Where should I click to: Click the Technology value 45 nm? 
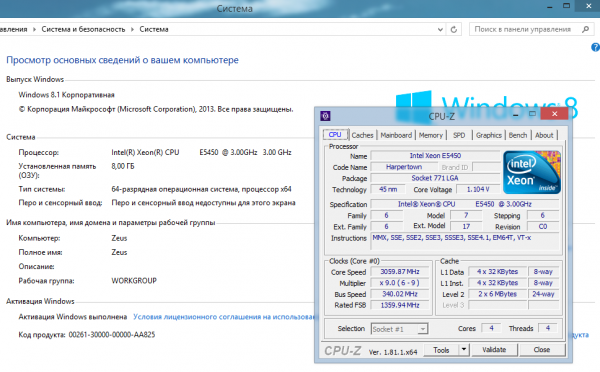click(388, 189)
